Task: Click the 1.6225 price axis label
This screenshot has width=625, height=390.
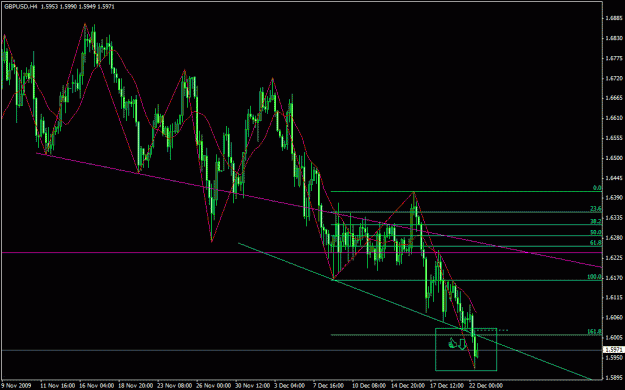Action: click(614, 258)
